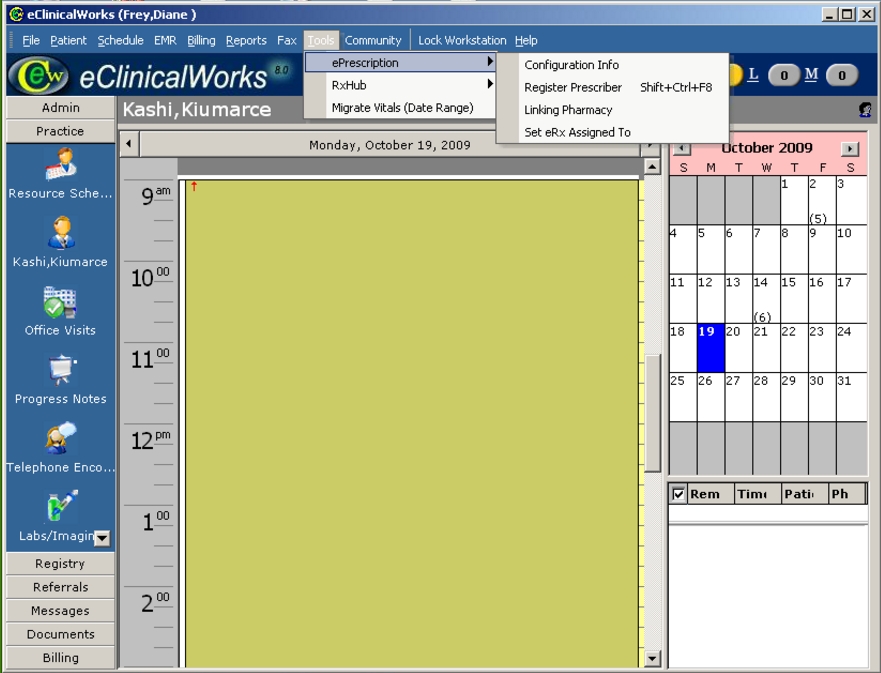This screenshot has width=881, height=673.
Task: Select Linking Pharmacy menu entry
Action: (612, 110)
